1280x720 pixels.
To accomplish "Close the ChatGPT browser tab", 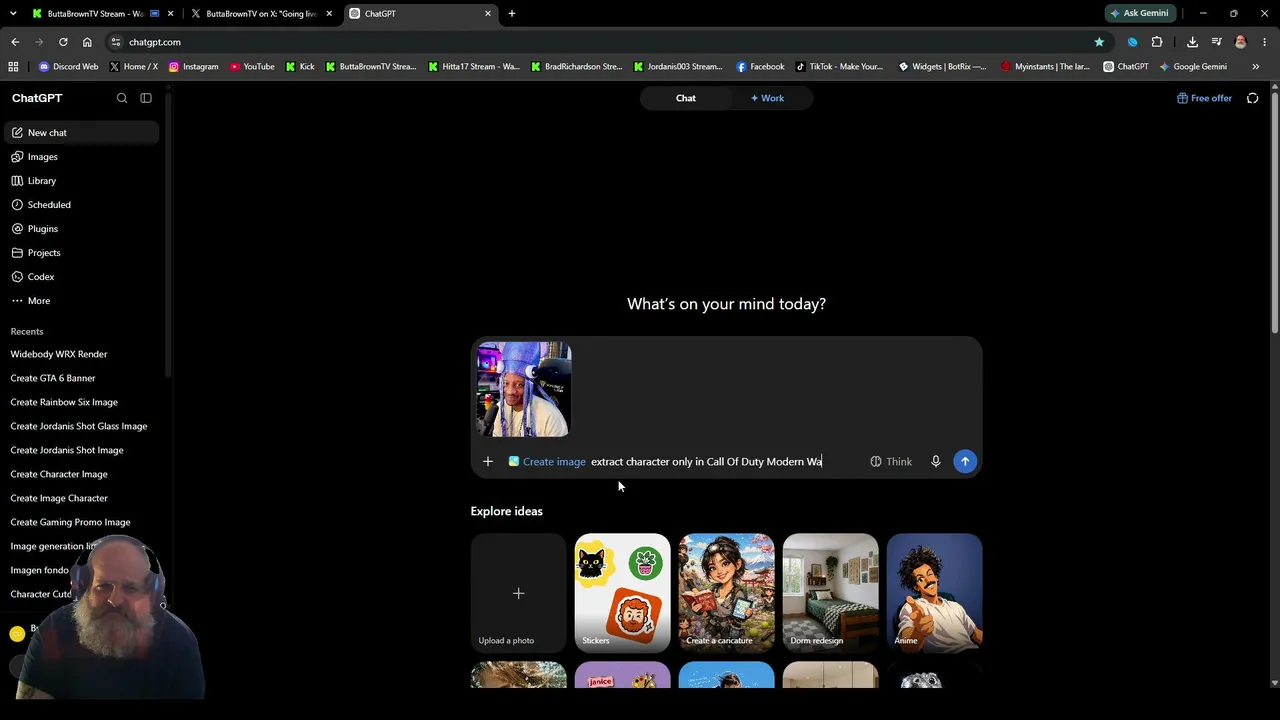I will tap(488, 14).
